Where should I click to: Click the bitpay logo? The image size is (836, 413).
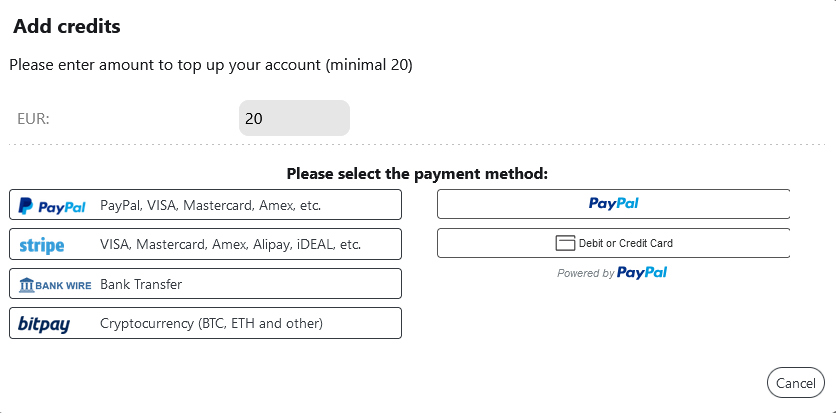(x=44, y=324)
